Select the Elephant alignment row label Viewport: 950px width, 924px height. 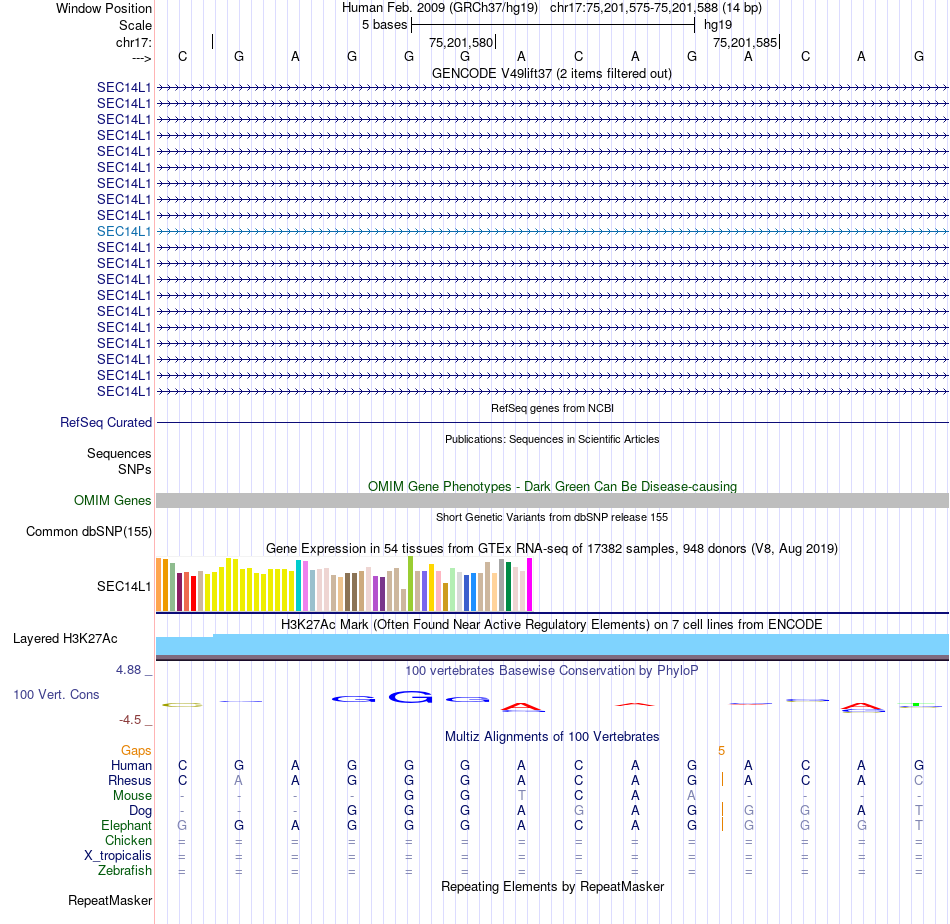click(126, 825)
